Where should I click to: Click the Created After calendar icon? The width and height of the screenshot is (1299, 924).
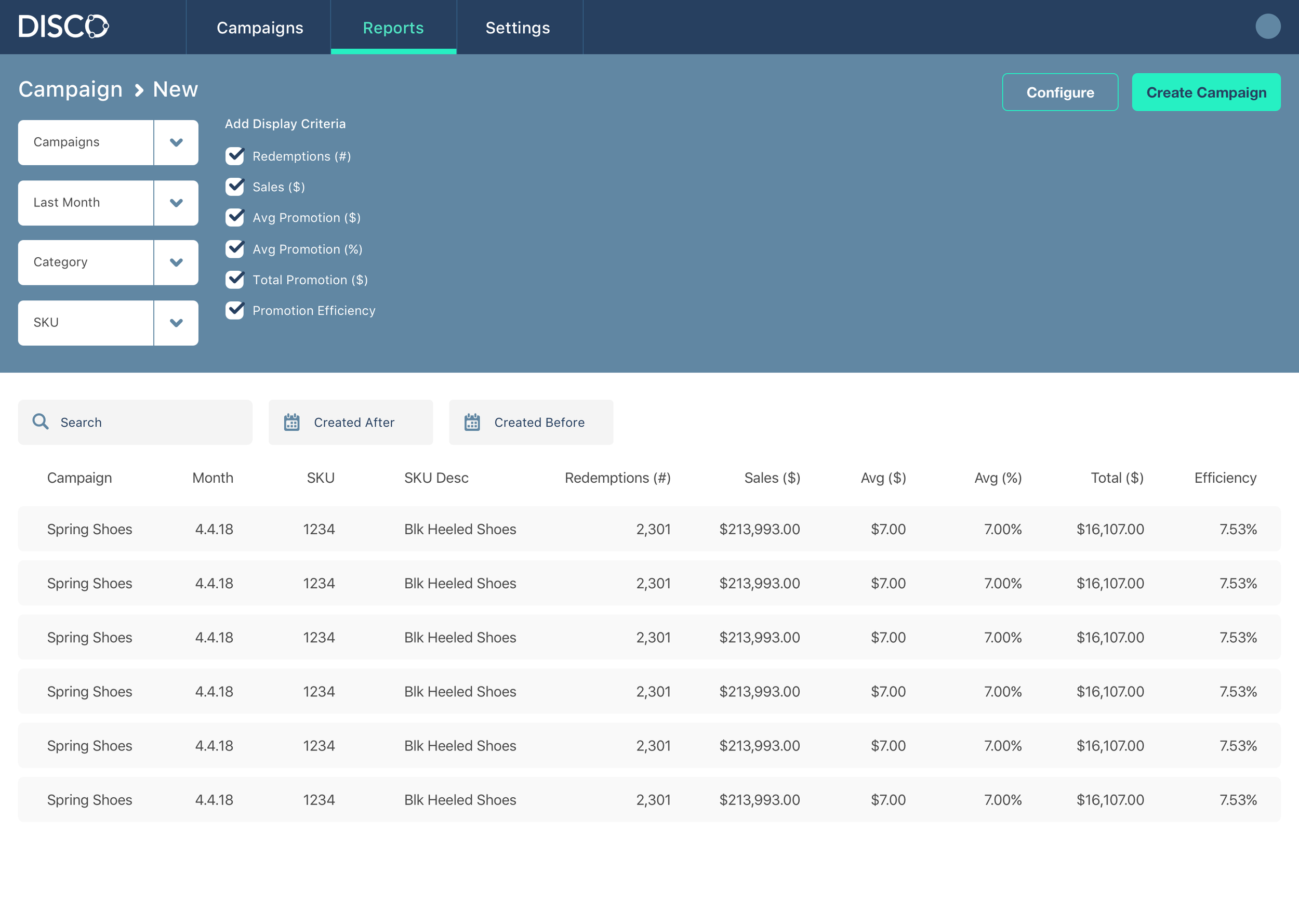pyautogui.click(x=292, y=422)
